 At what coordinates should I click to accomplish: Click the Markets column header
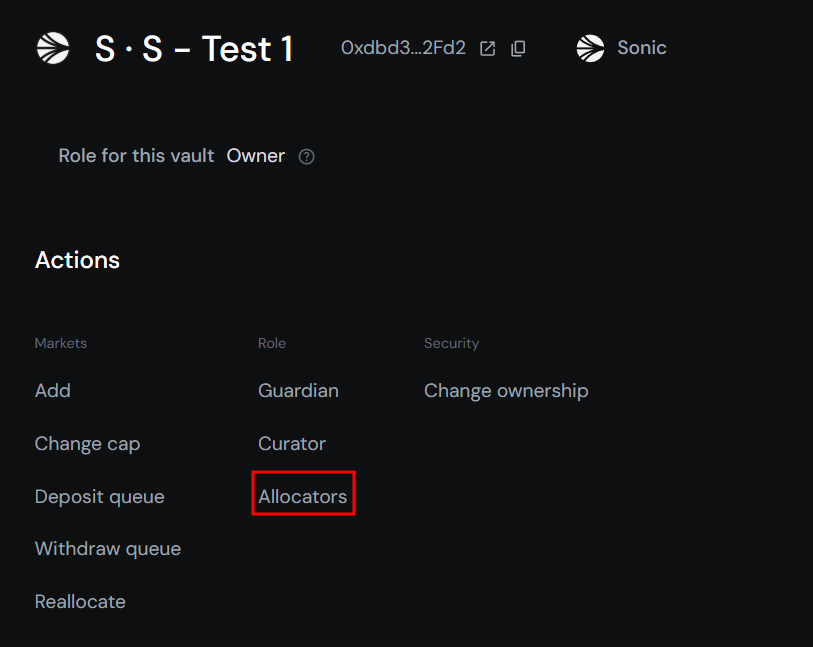[x=61, y=343]
